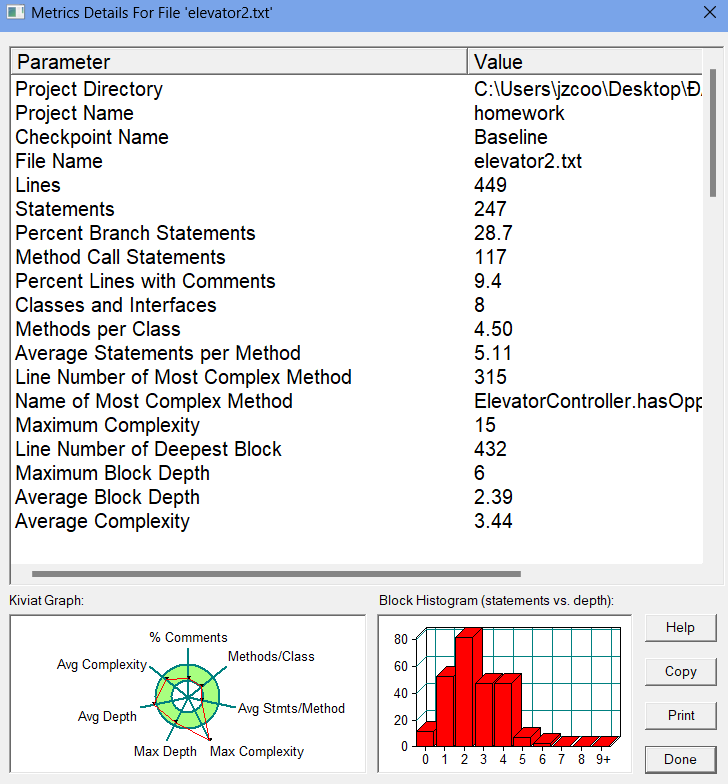Click the Kiviat graph circle

tap(188, 696)
